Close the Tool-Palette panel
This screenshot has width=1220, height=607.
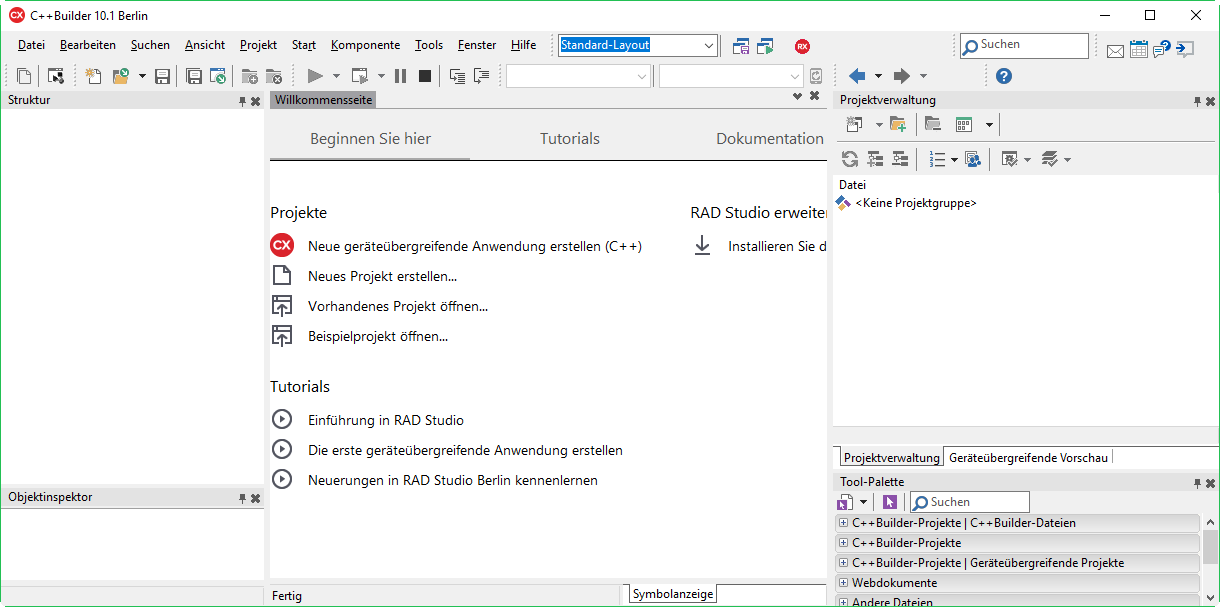1210,483
